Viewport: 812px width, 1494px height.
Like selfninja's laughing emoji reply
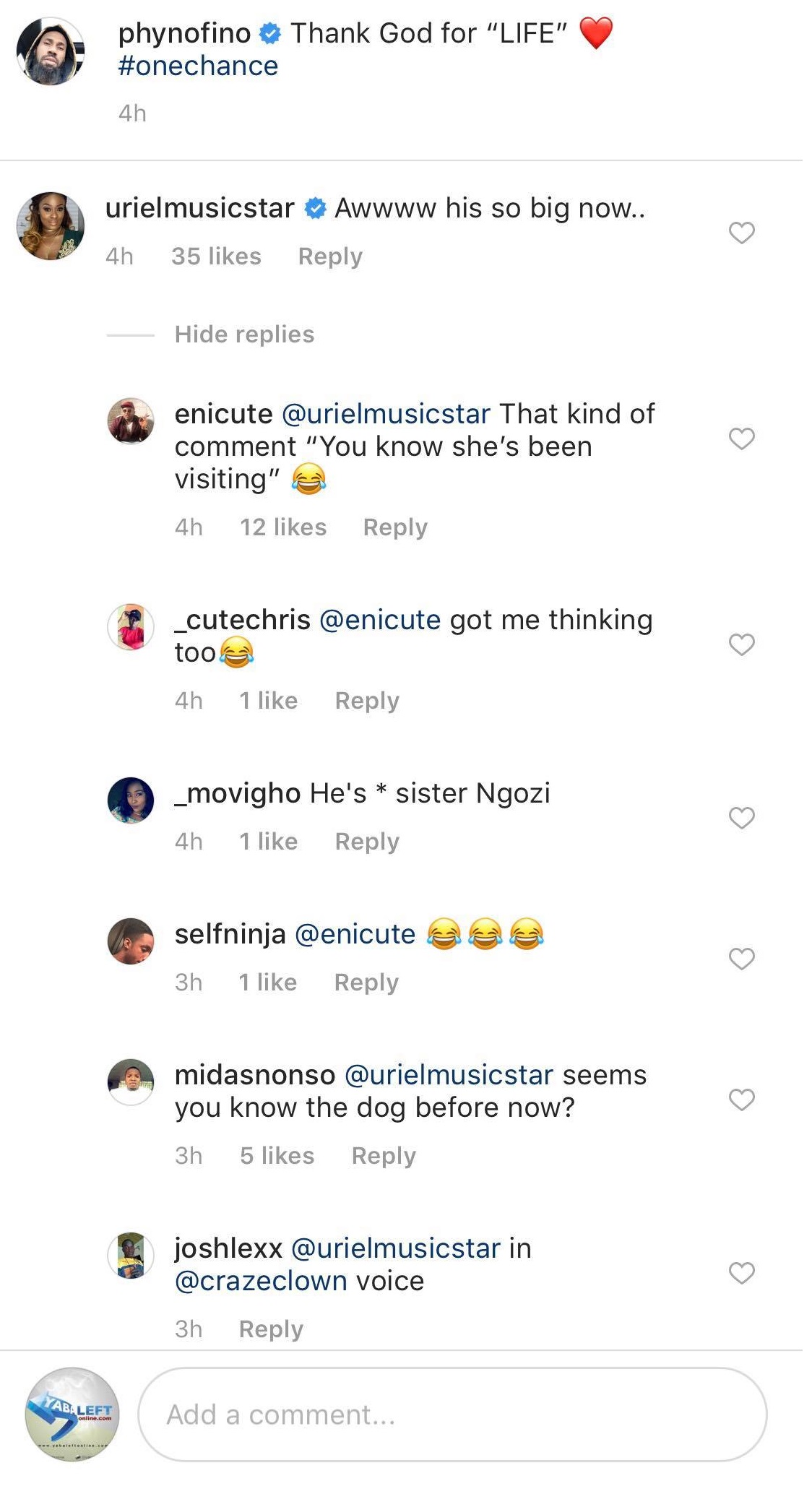point(741,959)
